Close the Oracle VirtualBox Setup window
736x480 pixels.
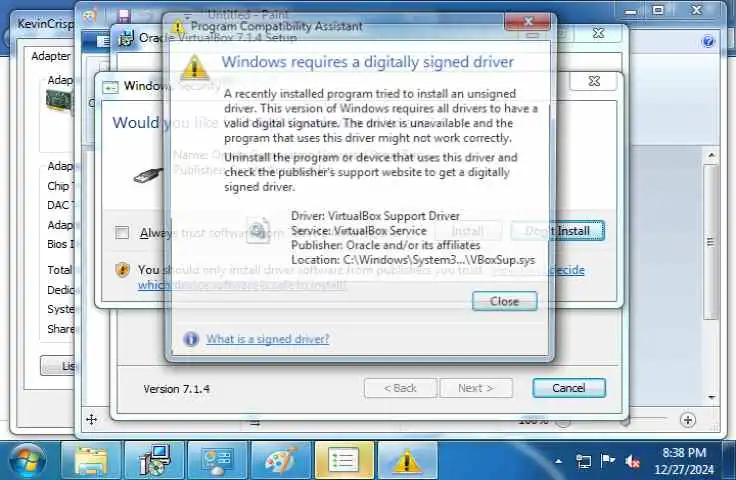[x=598, y=33]
